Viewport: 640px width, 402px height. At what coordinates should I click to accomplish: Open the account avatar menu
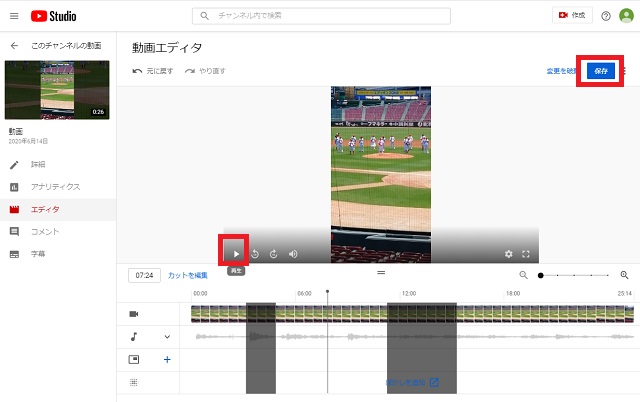(626, 16)
